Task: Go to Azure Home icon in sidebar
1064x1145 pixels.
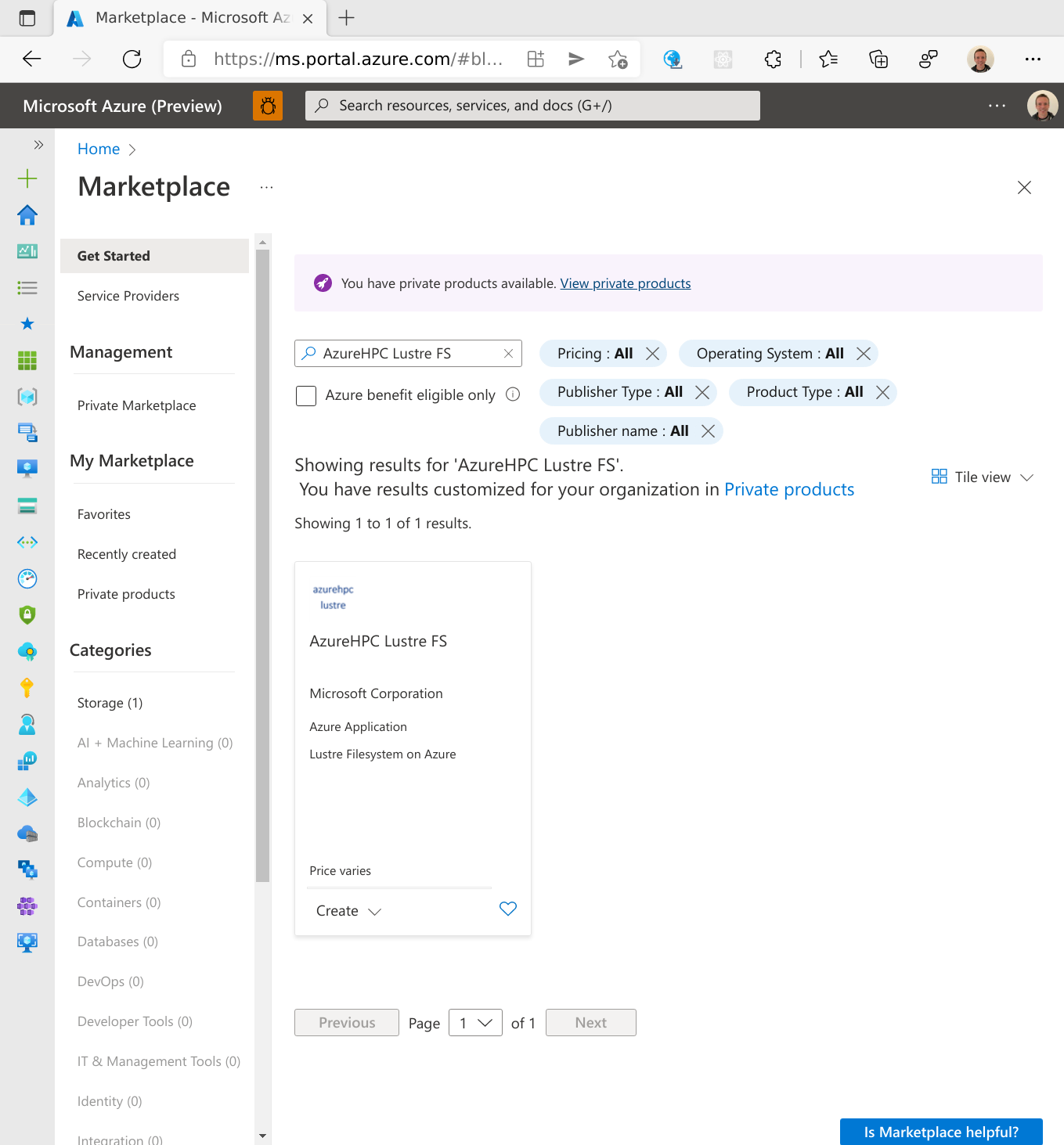Action: coord(27,215)
